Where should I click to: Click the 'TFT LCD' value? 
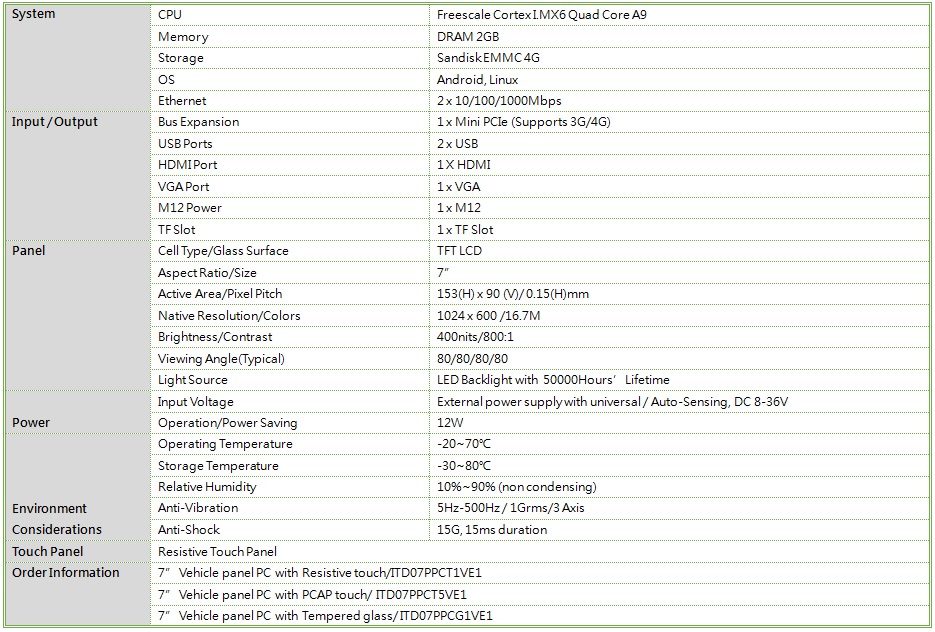(459, 250)
